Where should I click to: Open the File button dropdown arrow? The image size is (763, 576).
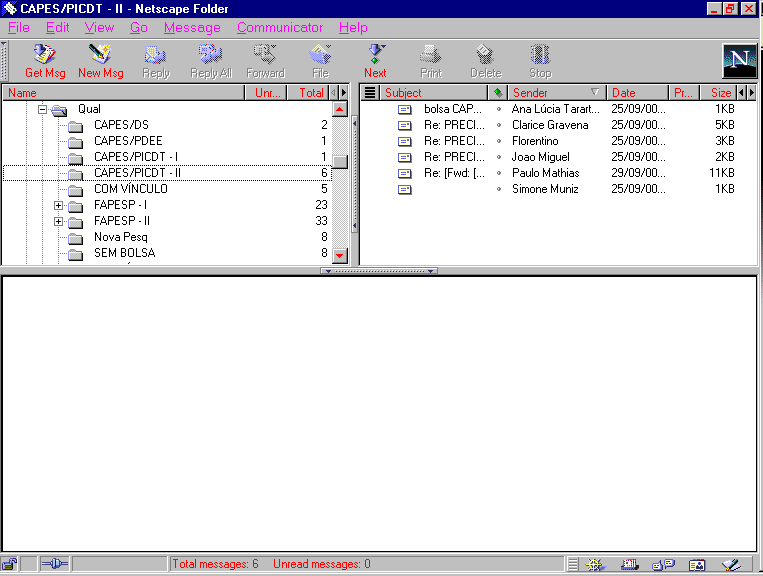click(x=329, y=47)
